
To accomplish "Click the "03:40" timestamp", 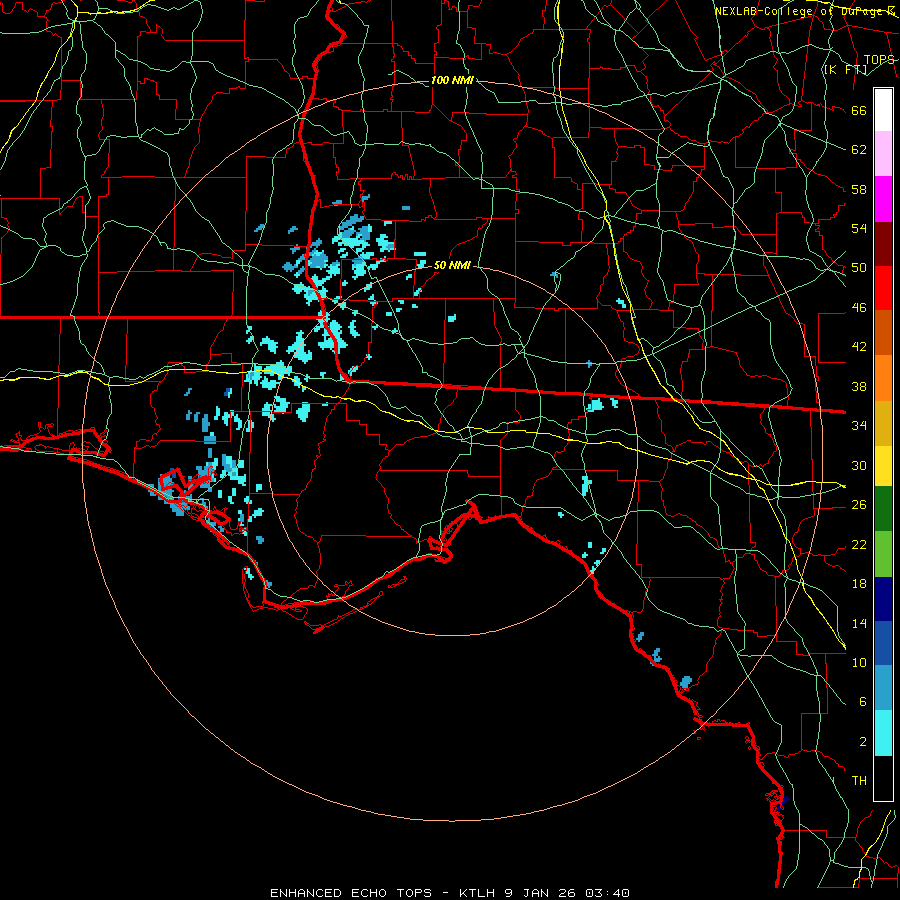I will (607, 893).
